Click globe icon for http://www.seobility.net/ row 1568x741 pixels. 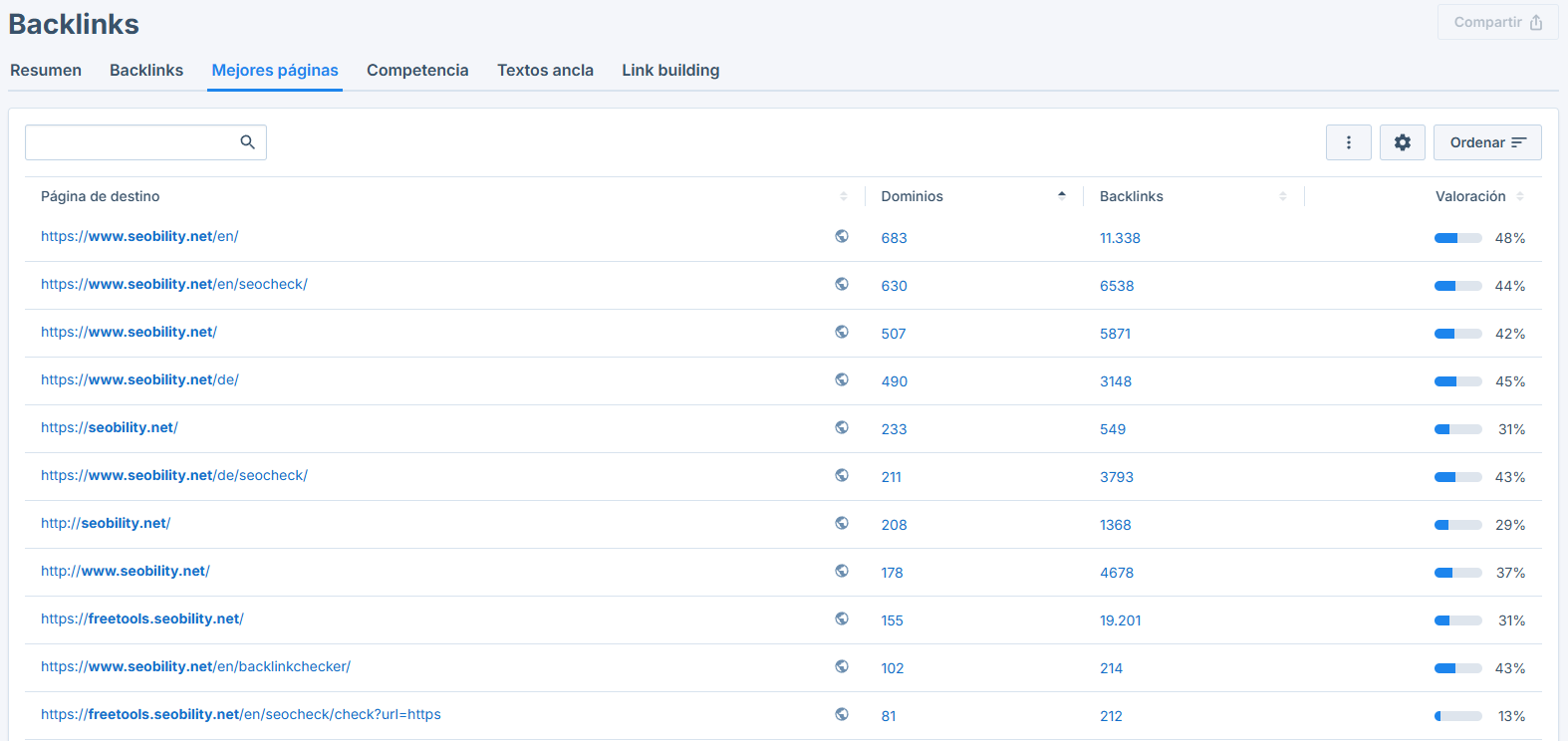(842, 571)
